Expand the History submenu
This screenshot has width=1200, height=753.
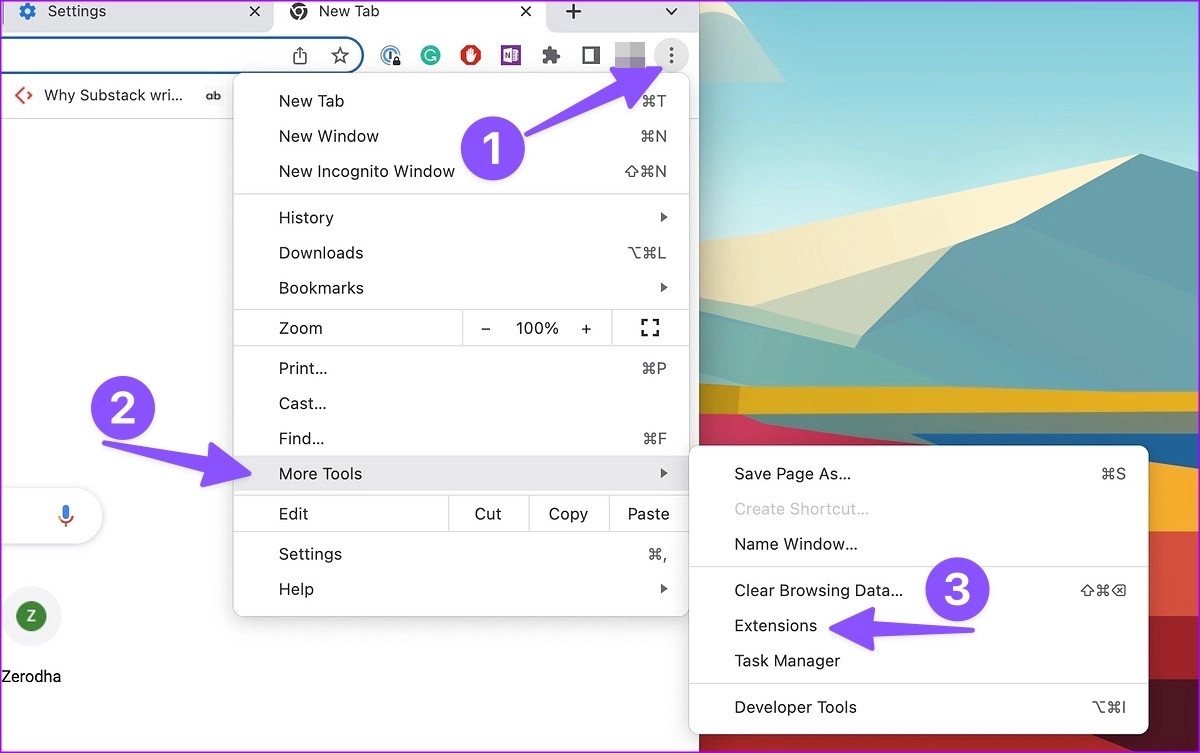461,218
